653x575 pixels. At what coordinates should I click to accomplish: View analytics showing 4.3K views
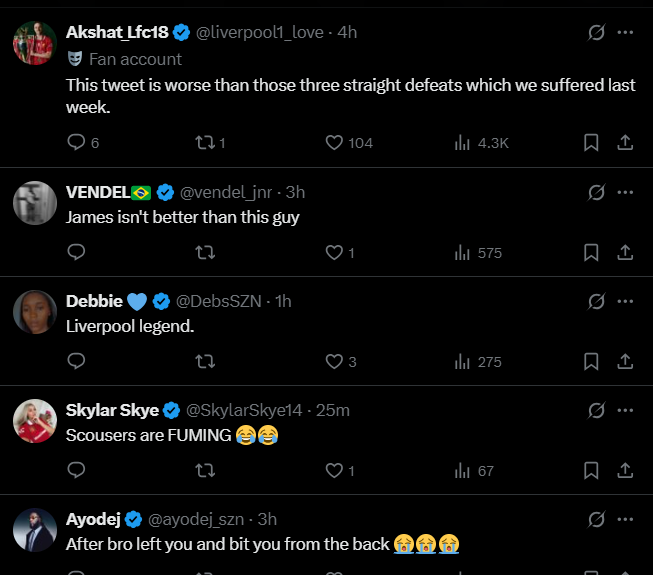click(462, 143)
